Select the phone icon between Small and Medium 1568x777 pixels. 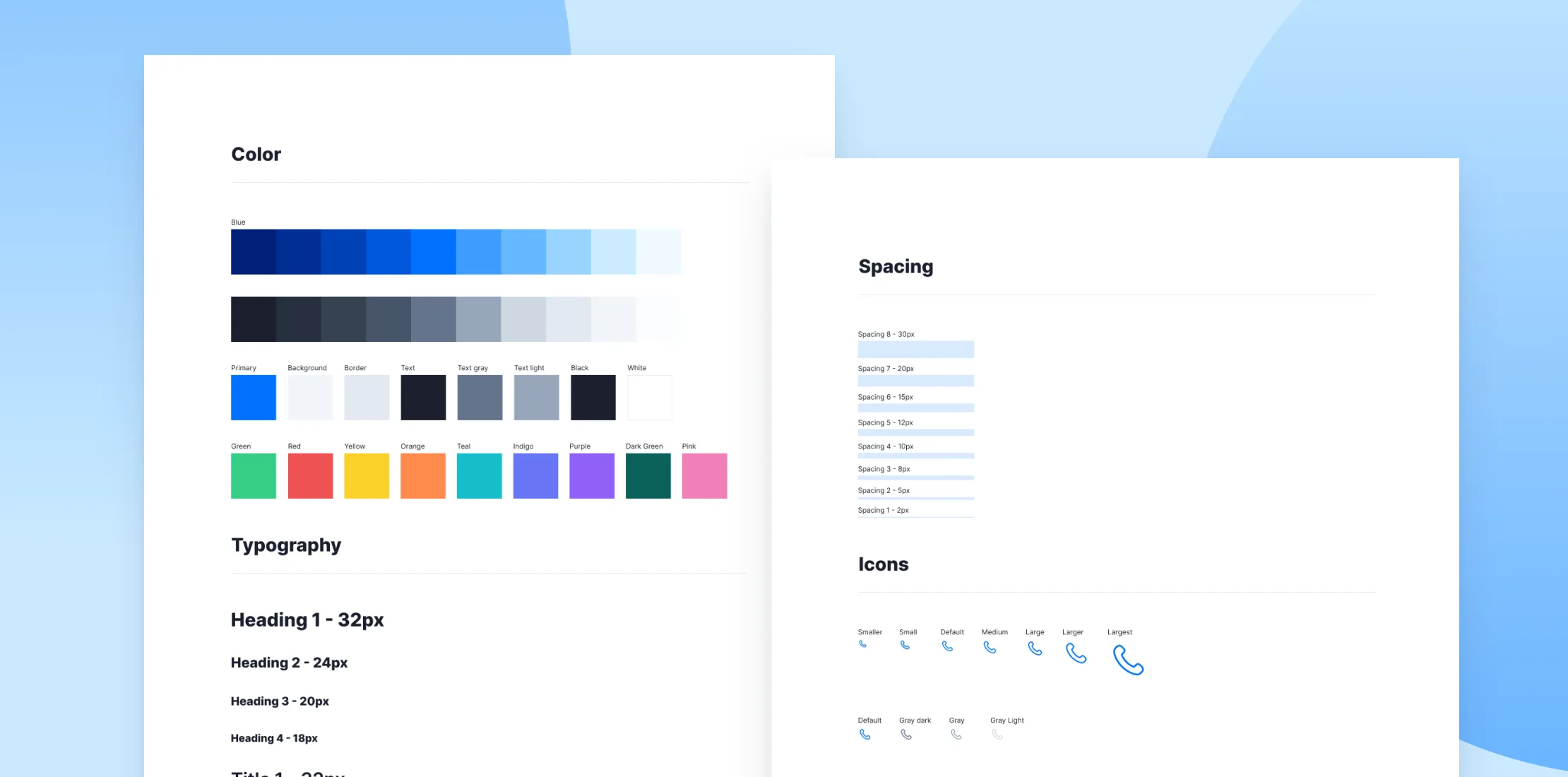(x=947, y=646)
